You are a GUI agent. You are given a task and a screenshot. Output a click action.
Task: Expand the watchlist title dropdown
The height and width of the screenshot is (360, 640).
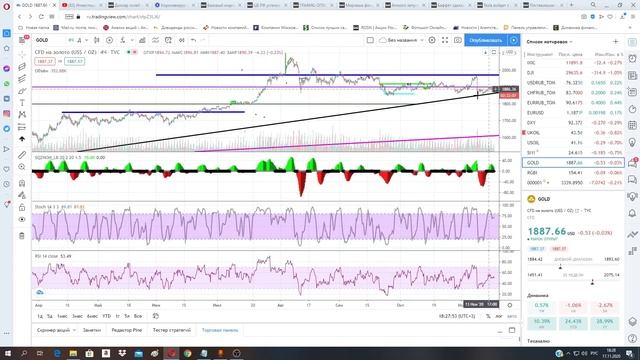pyautogui.click(x=549, y=42)
